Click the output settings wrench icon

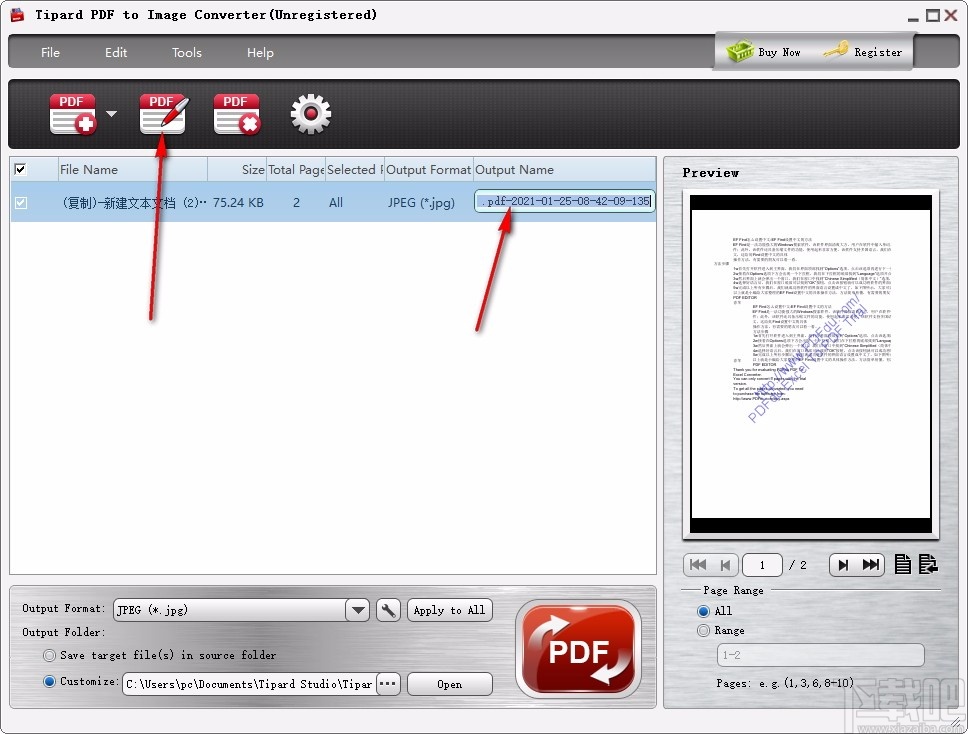click(x=388, y=610)
